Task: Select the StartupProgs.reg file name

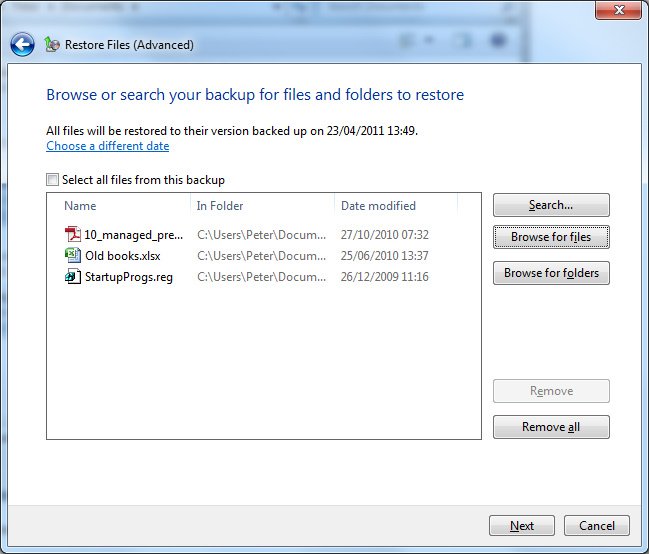Action: point(129,277)
